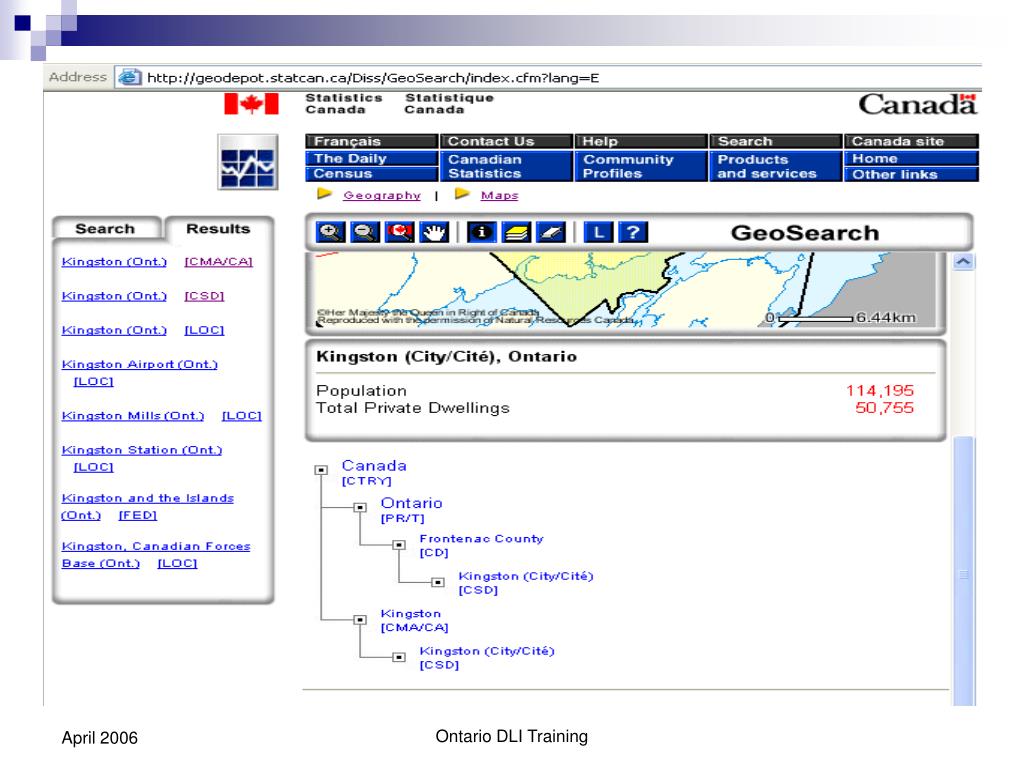Click the [CMA/CA] result link
1024x768 pixels.
(218, 261)
